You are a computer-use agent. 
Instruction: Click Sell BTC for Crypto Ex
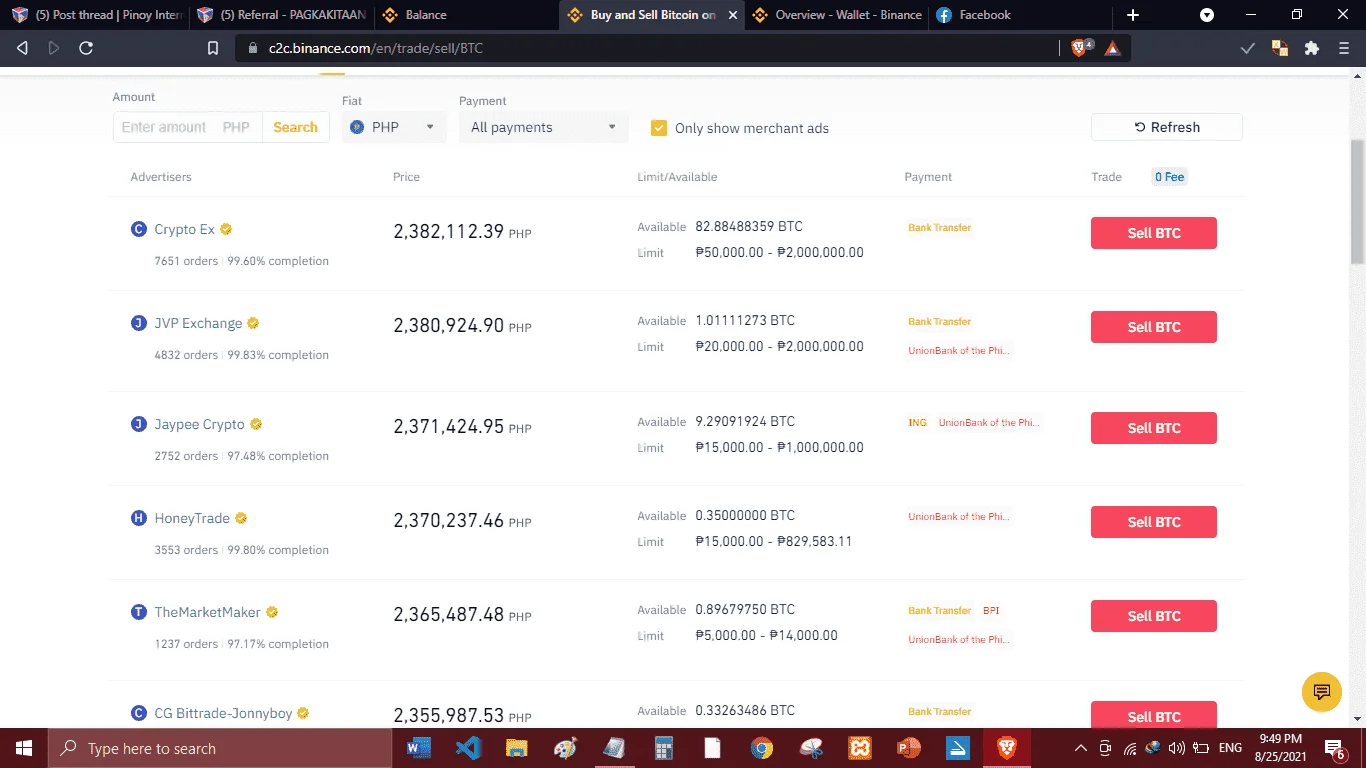click(x=1154, y=233)
